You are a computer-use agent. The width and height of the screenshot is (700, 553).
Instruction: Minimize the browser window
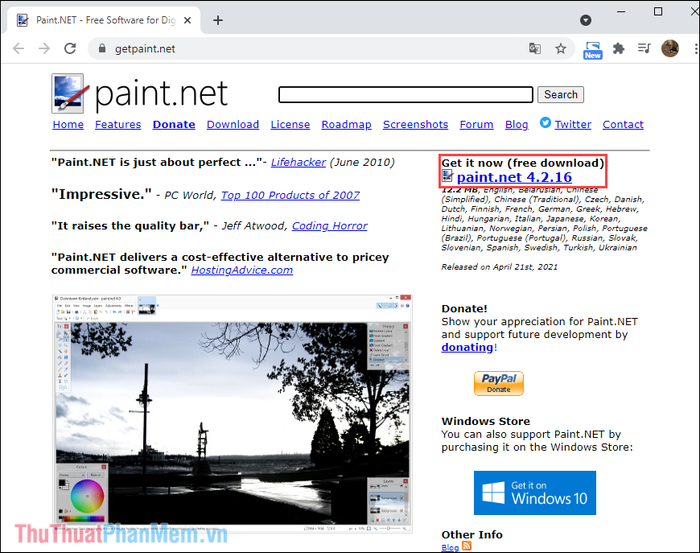[x=621, y=12]
